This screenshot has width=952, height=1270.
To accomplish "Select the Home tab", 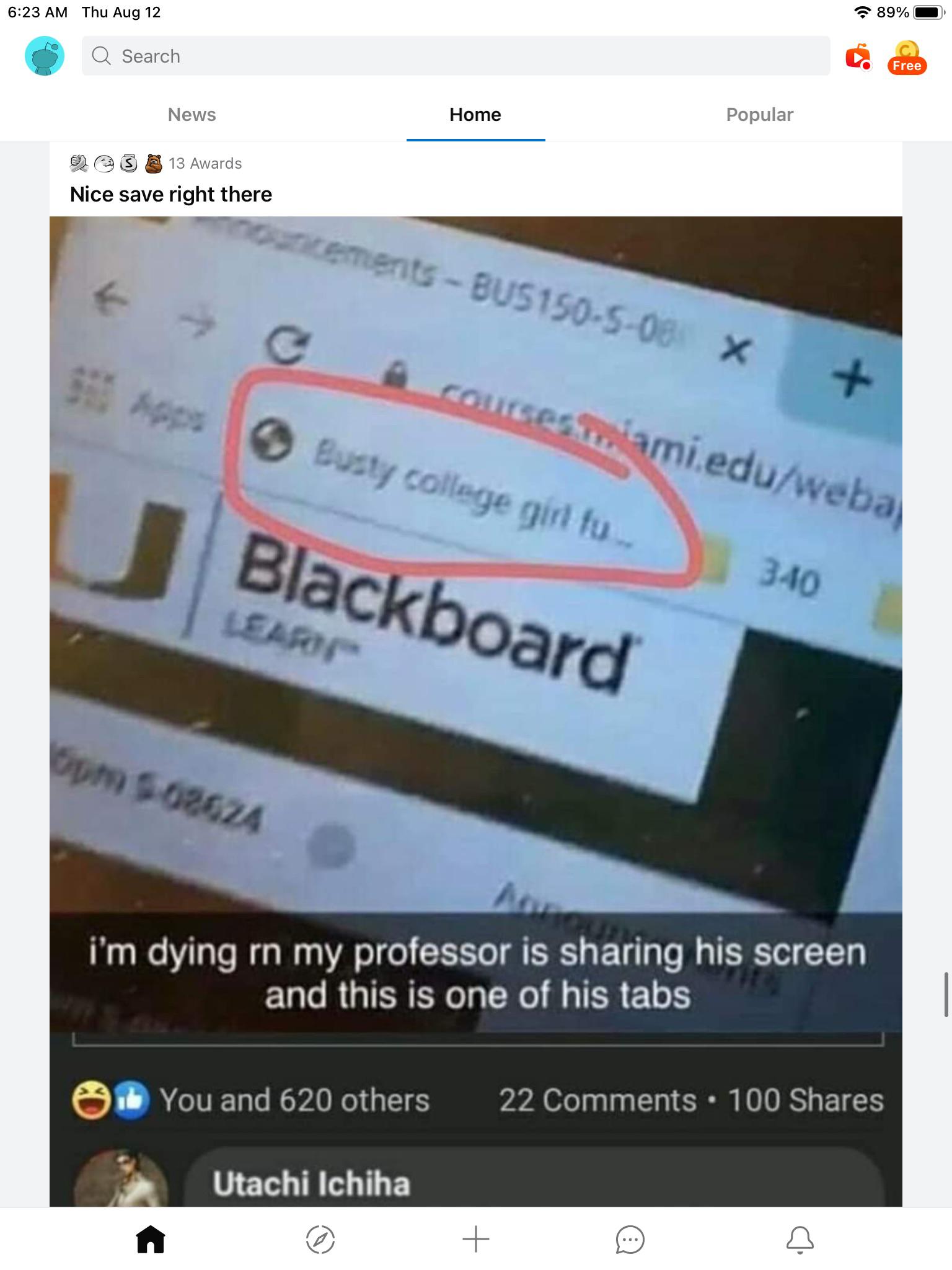I will click(x=475, y=115).
